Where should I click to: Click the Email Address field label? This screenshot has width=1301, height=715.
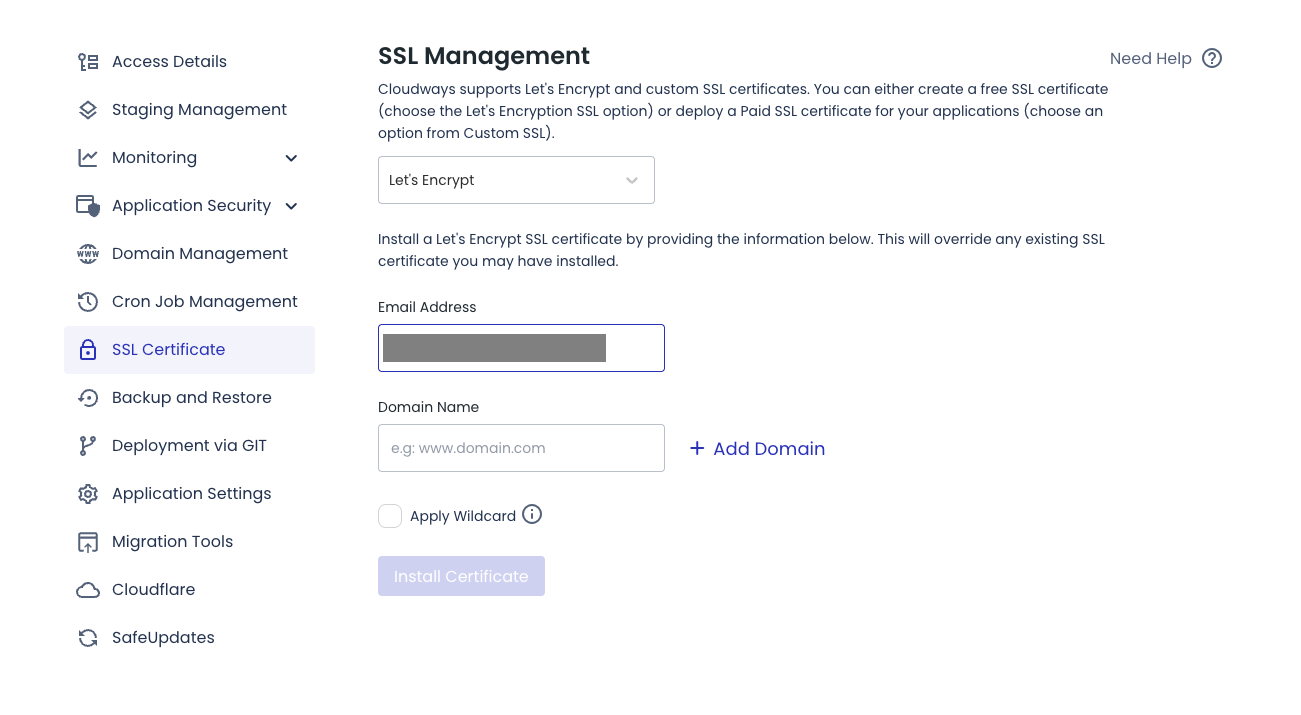pyautogui.click(x=427, y=307)
